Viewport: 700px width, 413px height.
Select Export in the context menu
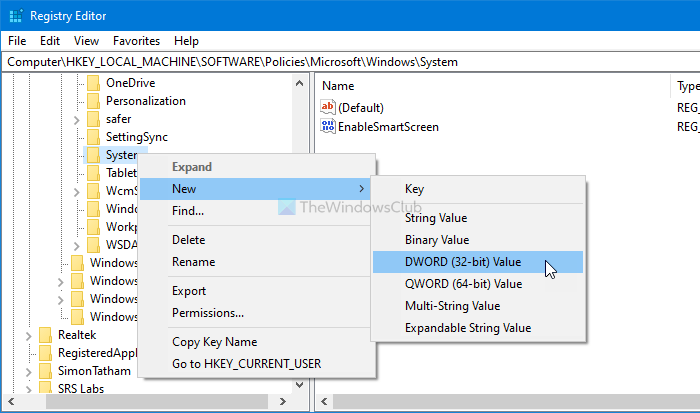[x=257, y=291]
